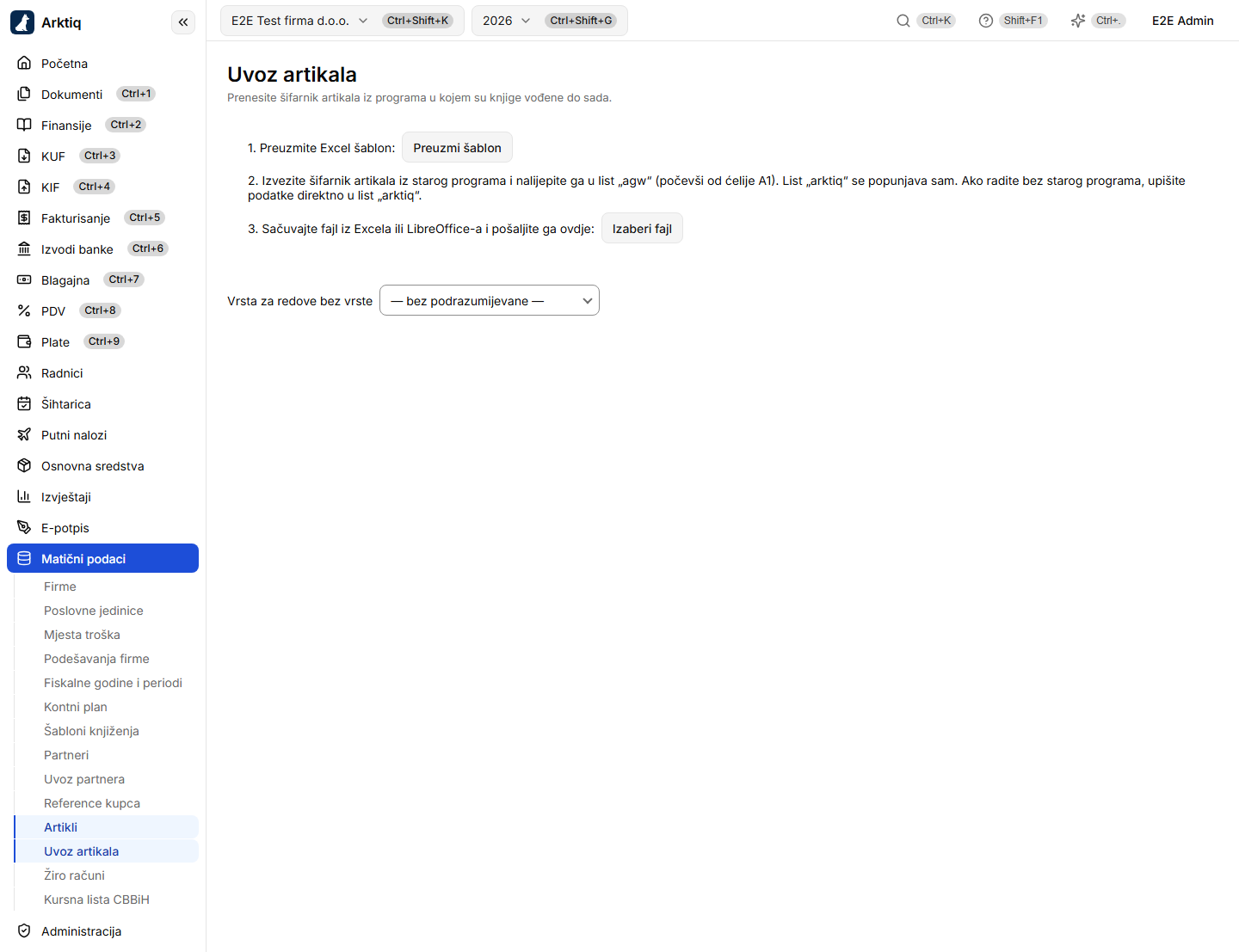Screen dimensions: 1239x952
Task: Open Šihtarica calendar icon
Action: [24, 404]
